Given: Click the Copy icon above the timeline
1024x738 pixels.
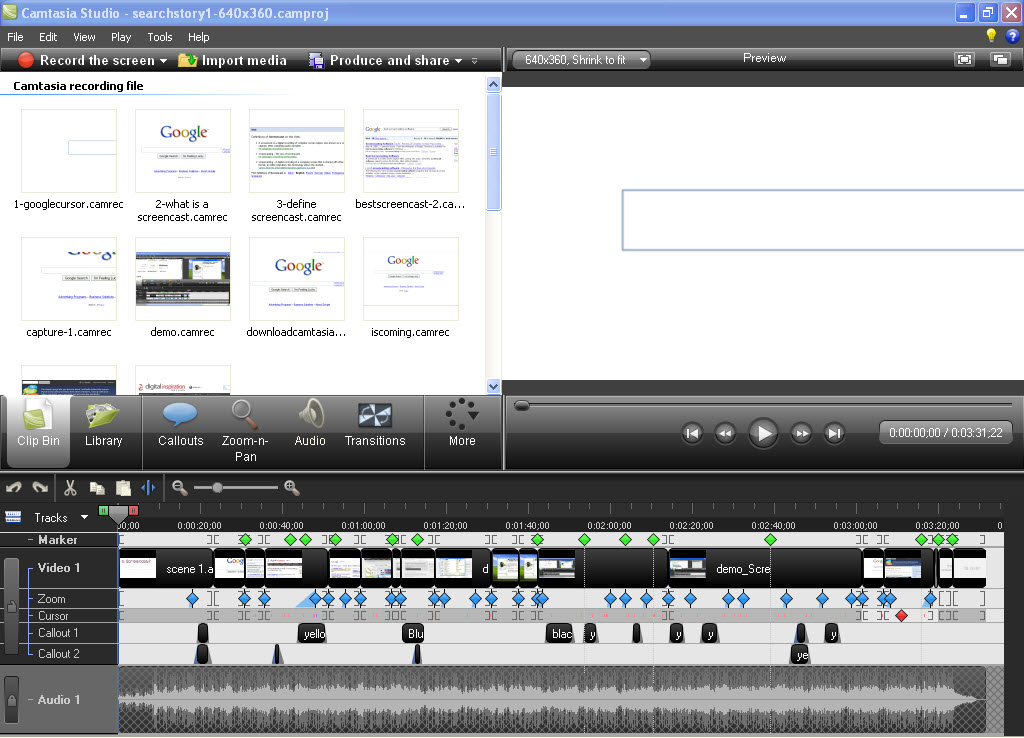Looking at the screenshot, I should pos(95,487).
